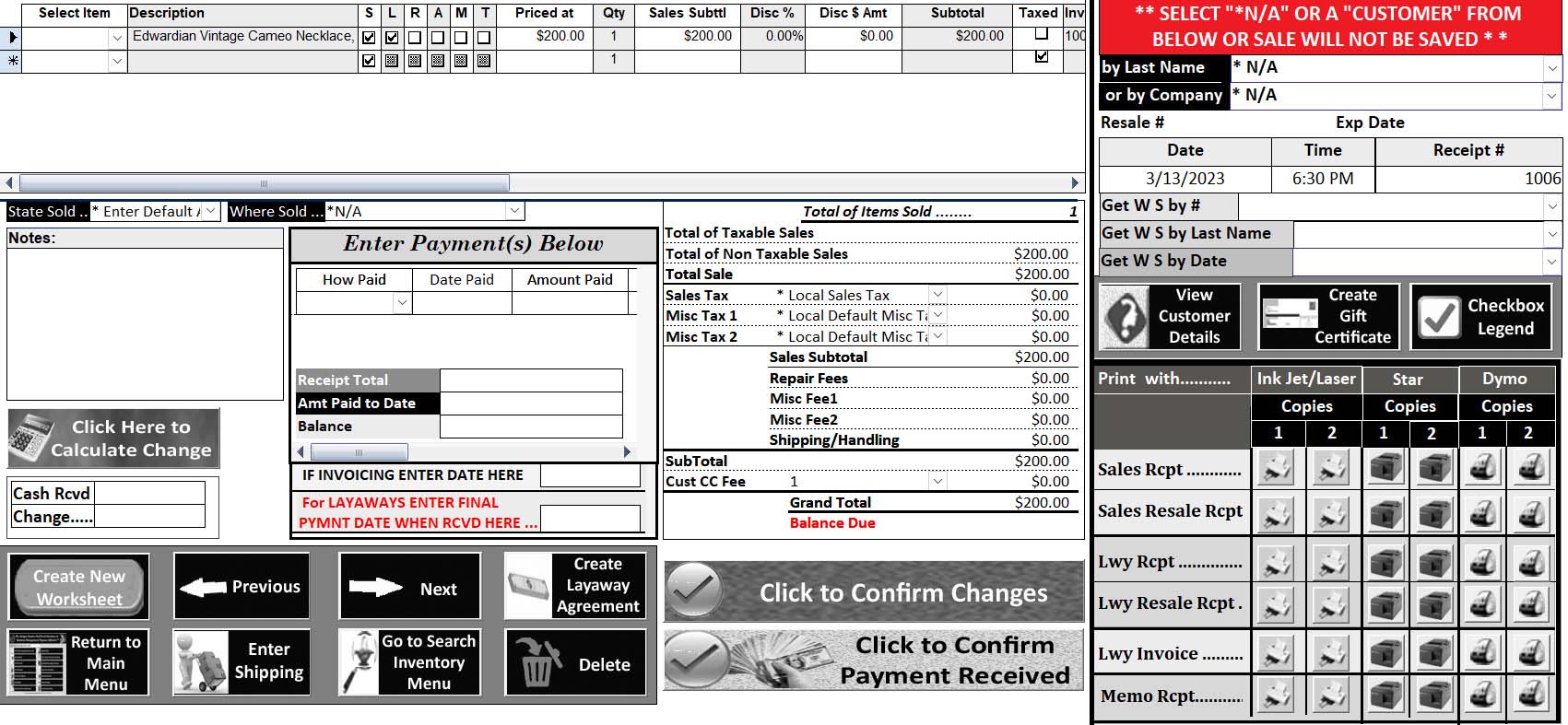Print Lwy Invoice with Ink Jet copy 1
This screenshot has height=725, width=1568.
coord(1278,653)
